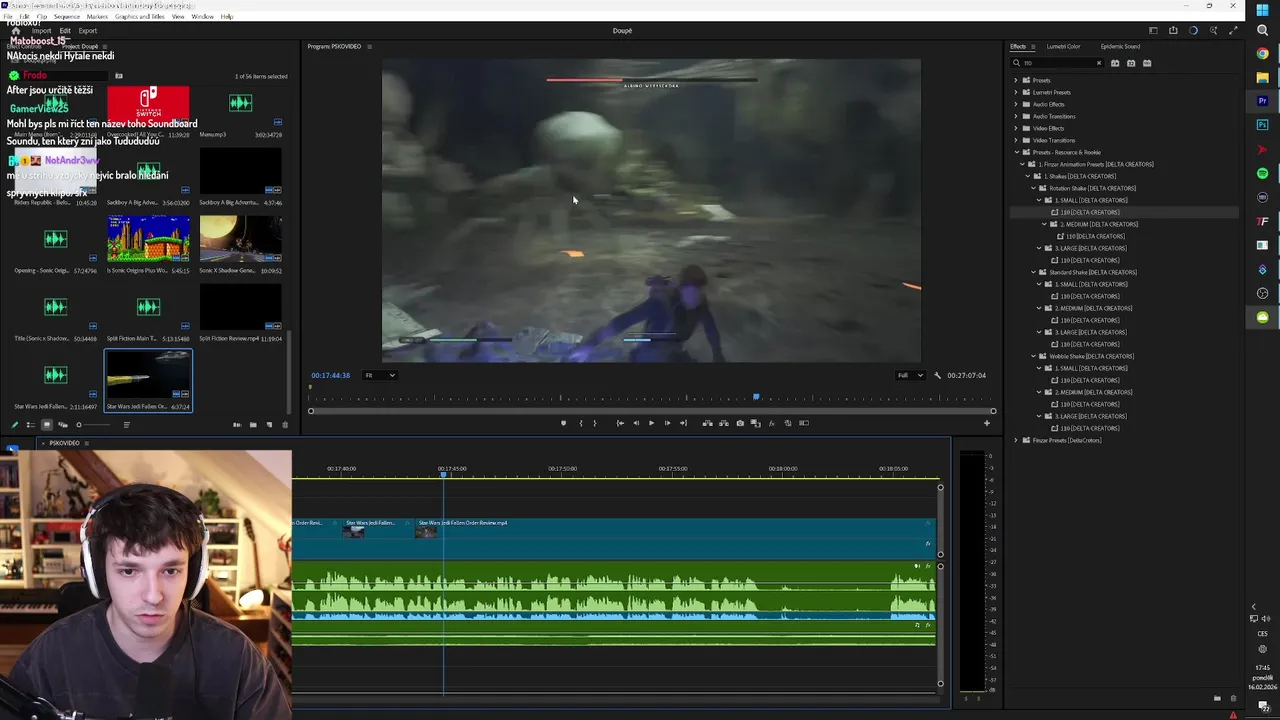Click the Effects panel search field

(x=1058, y=63)
